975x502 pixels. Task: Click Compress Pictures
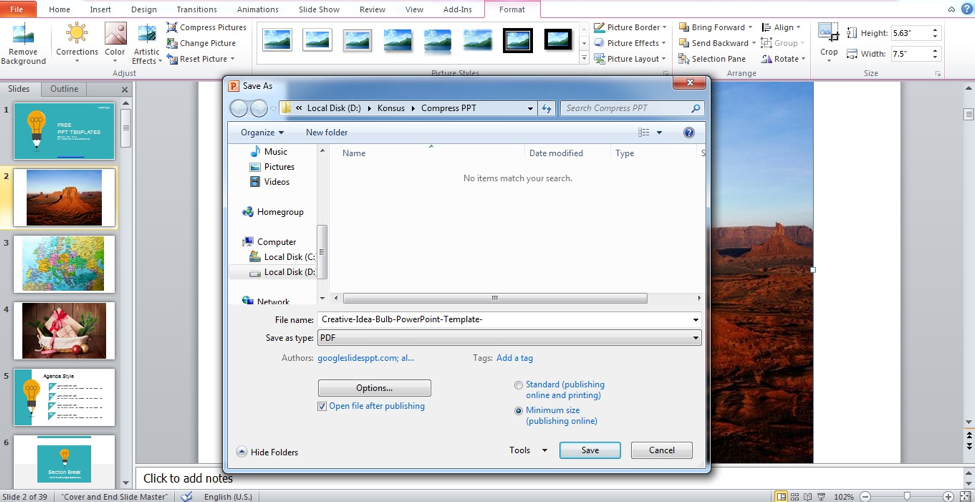(x=206, y=27)
